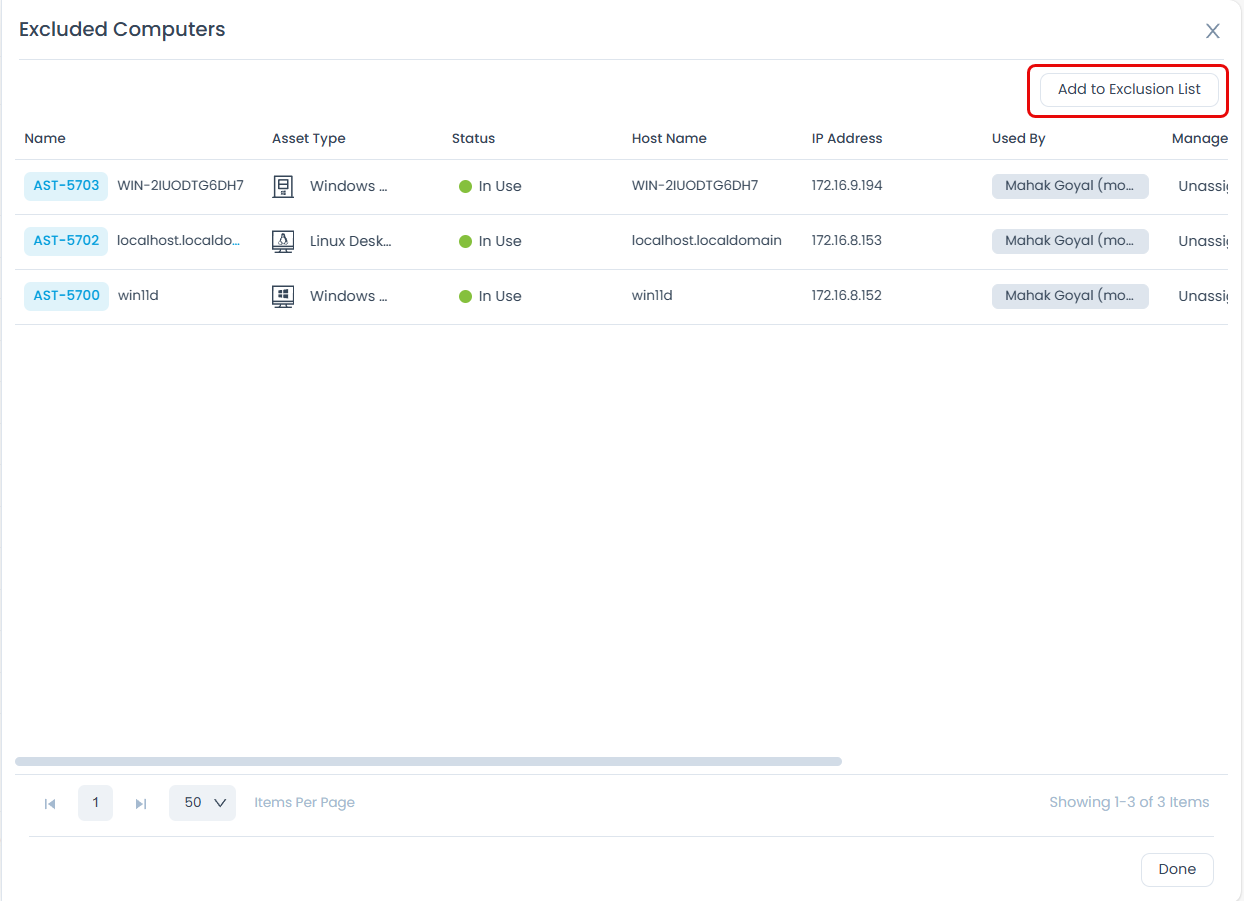
Task: Select page number 1 in pagination
Action: (x=96, y=803)
